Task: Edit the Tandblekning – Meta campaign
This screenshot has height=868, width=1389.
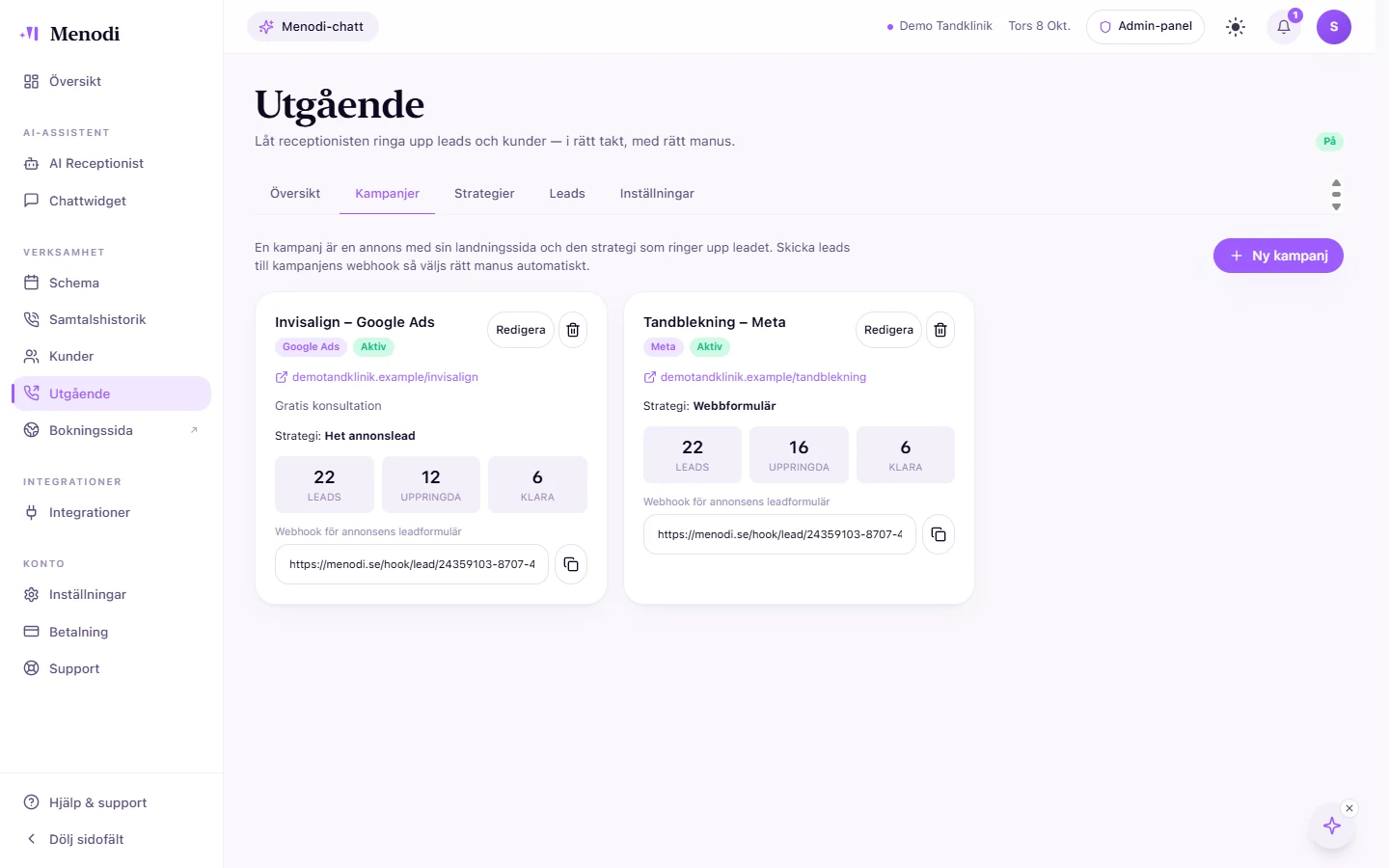Action: [888, 330]
